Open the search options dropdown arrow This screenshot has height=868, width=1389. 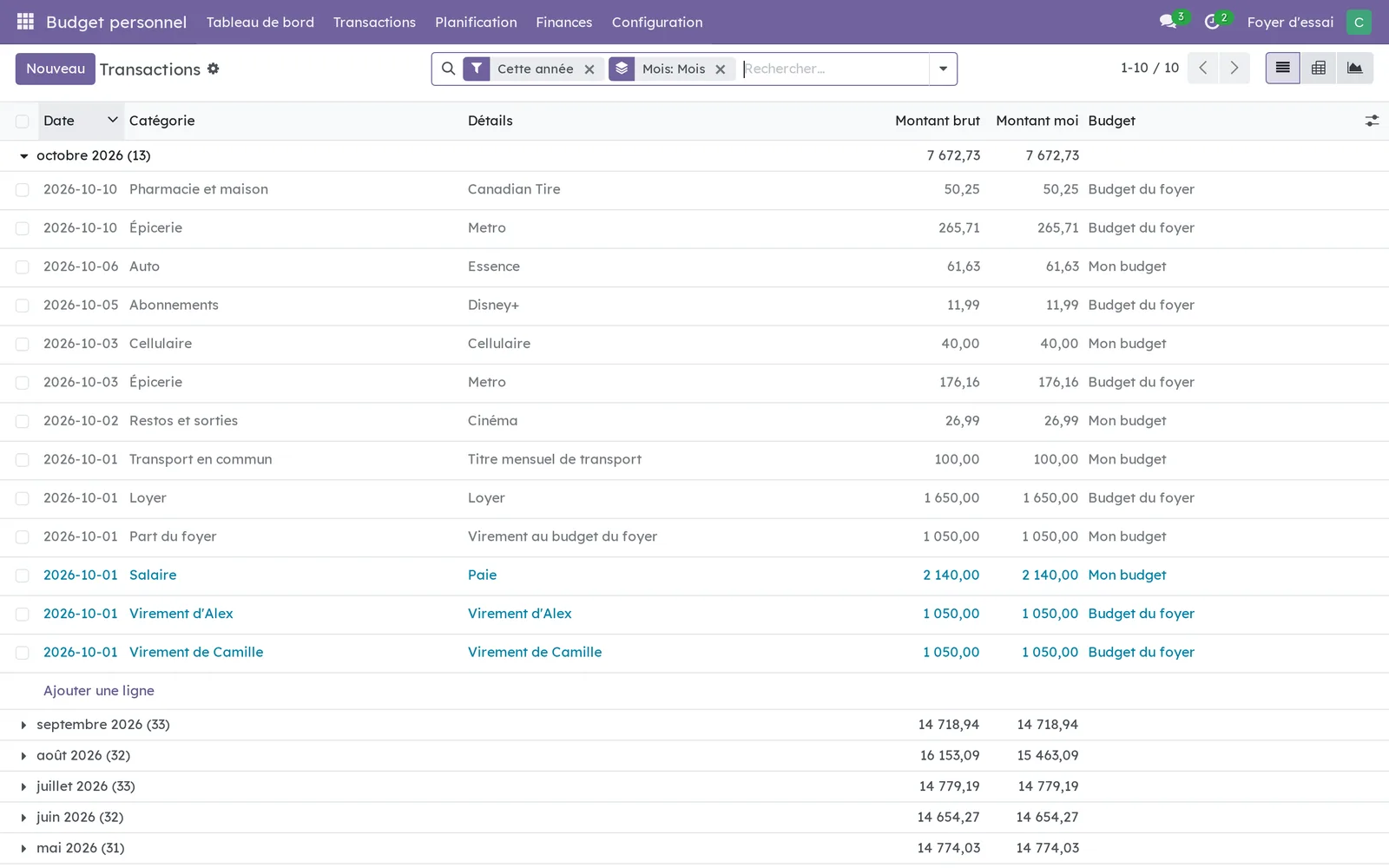(x=943, y=69)
